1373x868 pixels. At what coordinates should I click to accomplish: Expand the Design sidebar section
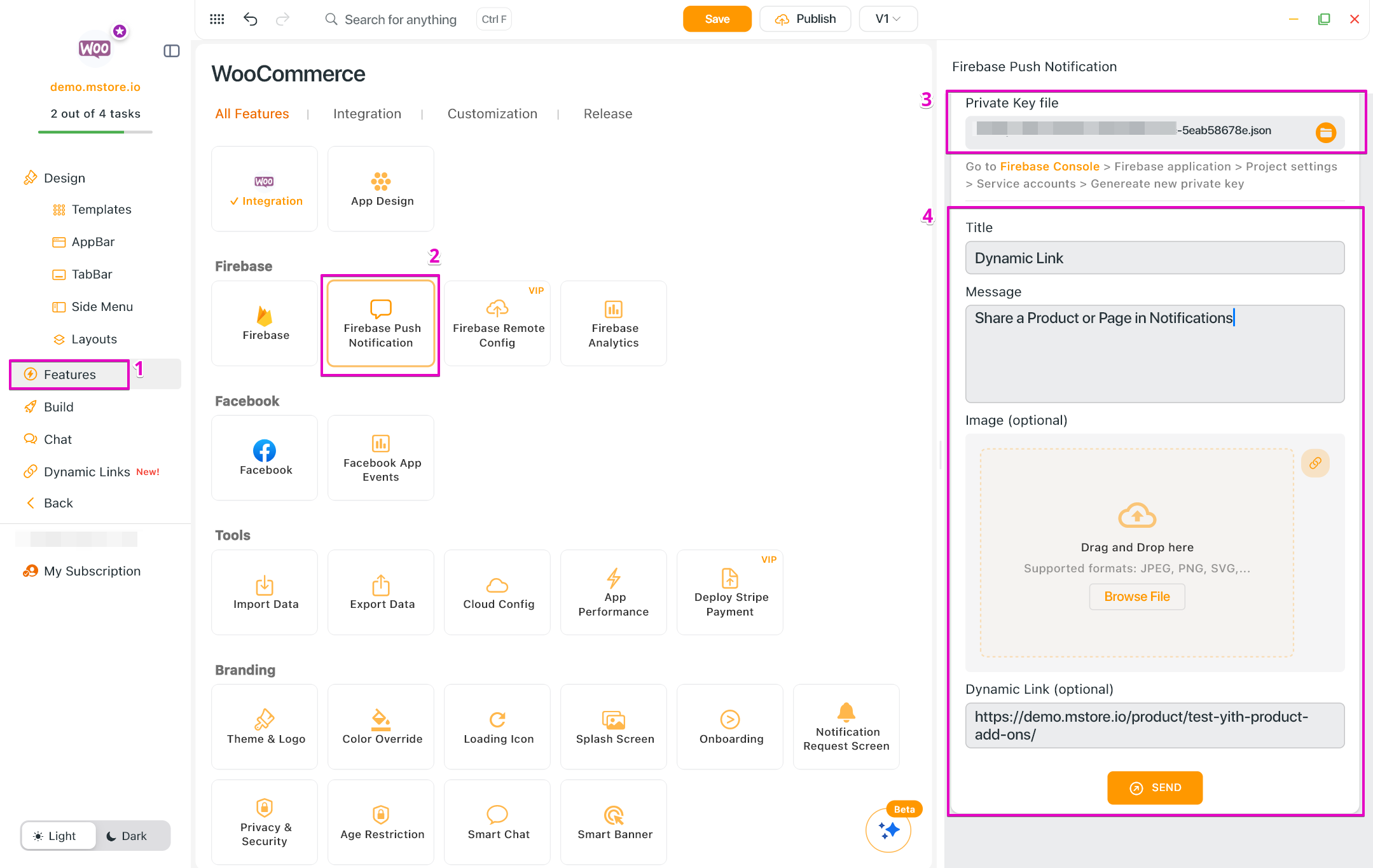[64, 178]
